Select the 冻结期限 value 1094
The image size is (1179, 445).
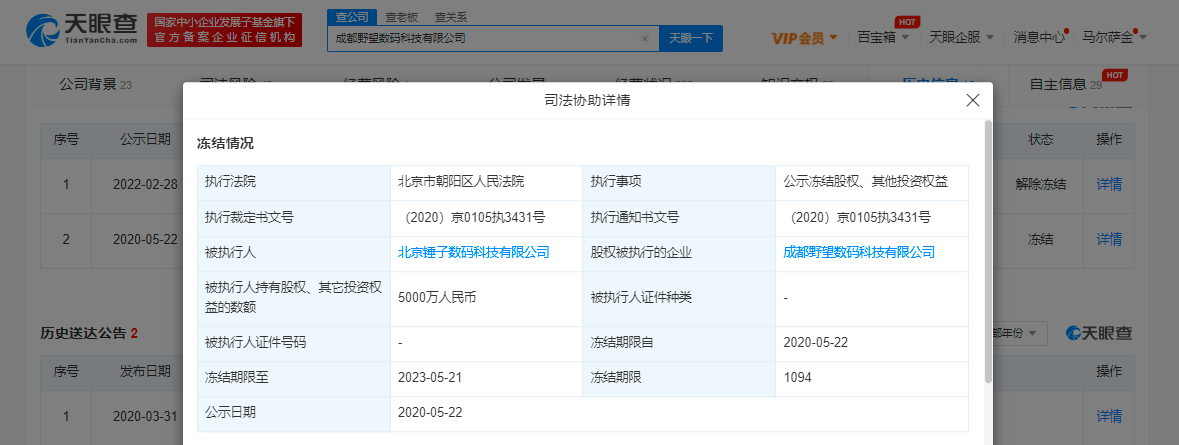(x=797, y=378)
